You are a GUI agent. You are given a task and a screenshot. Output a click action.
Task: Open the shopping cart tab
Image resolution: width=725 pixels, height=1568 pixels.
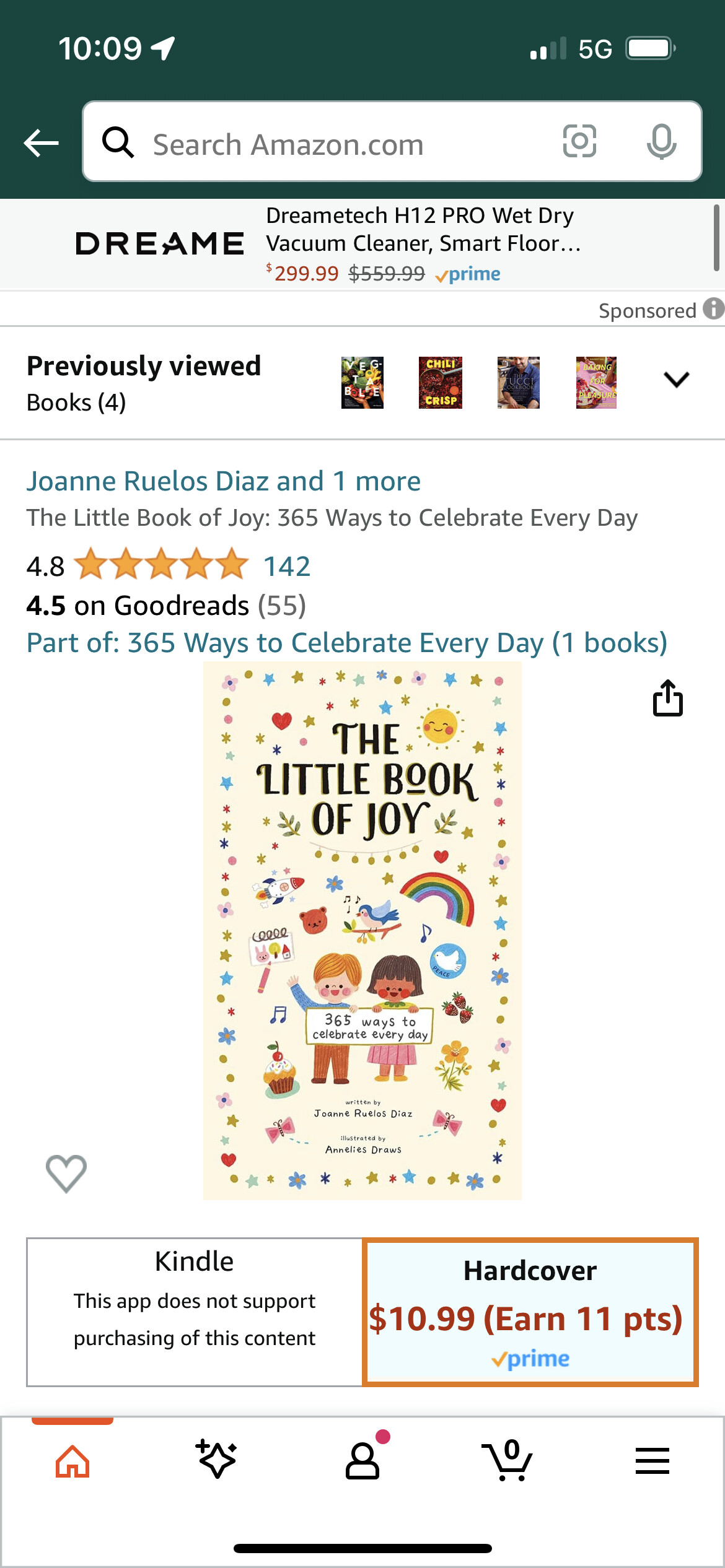click(507, 1460)
